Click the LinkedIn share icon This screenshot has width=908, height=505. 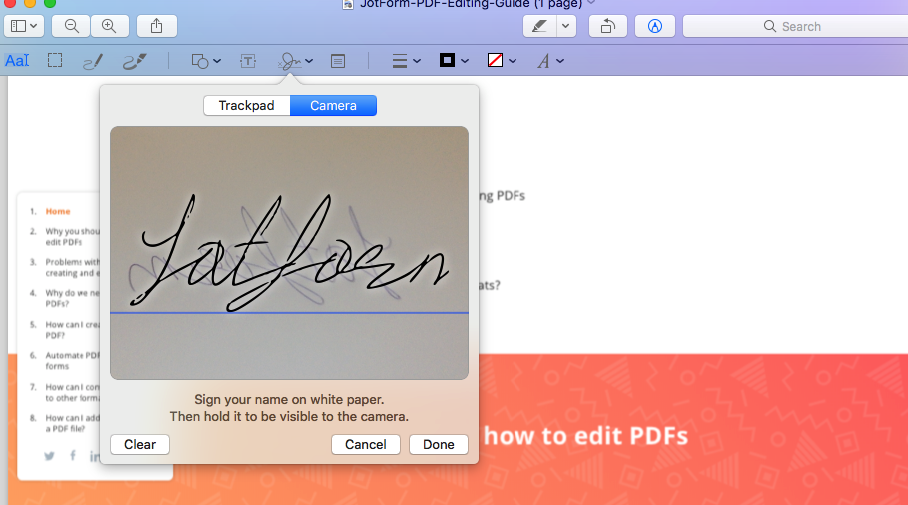pos(94,456)
